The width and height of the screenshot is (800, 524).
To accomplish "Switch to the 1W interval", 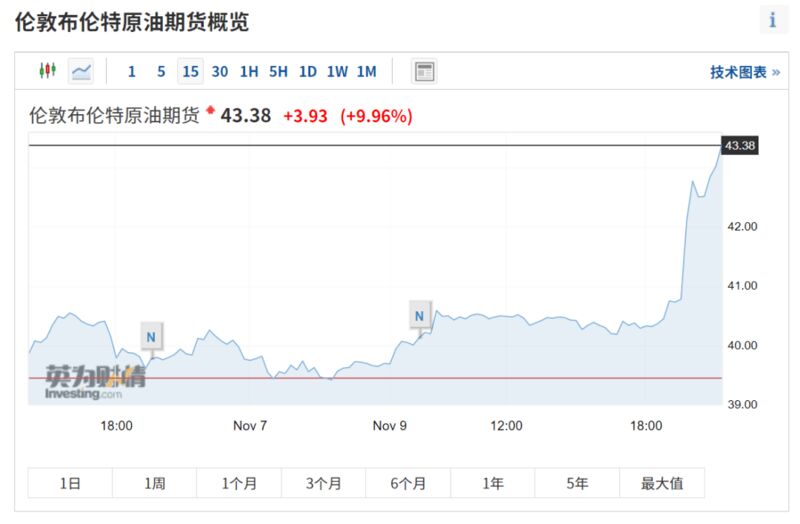I will 337,71.
